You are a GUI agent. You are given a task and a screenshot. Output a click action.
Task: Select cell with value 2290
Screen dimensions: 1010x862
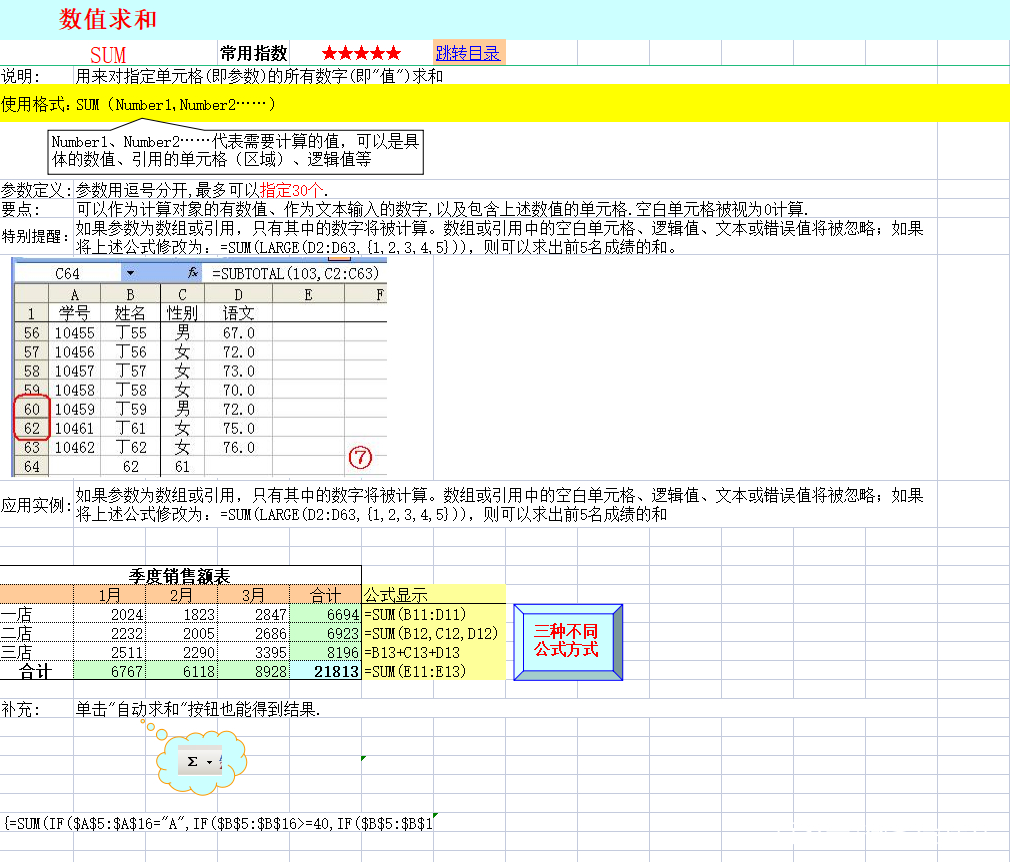pos(182,652)
